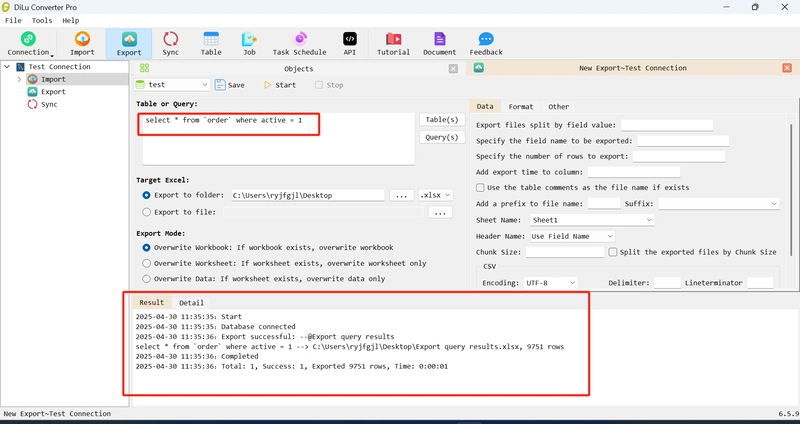Screen dimensions: 800x424
Task: Browse for the export folder
Action: pyautogui.click(x=402, y=195)
